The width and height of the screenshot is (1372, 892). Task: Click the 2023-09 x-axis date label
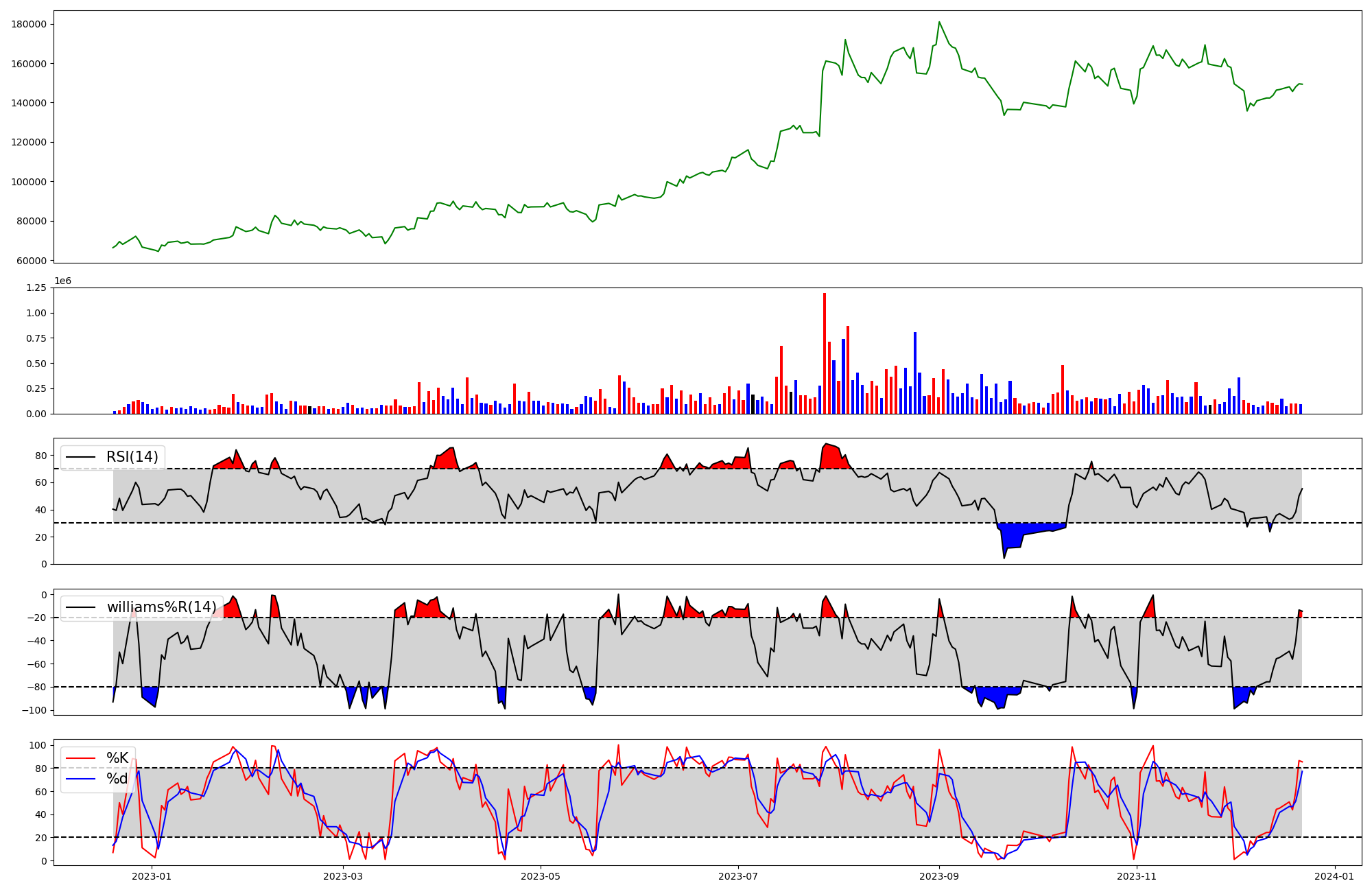pyautogui.click(x=938, y=876)
